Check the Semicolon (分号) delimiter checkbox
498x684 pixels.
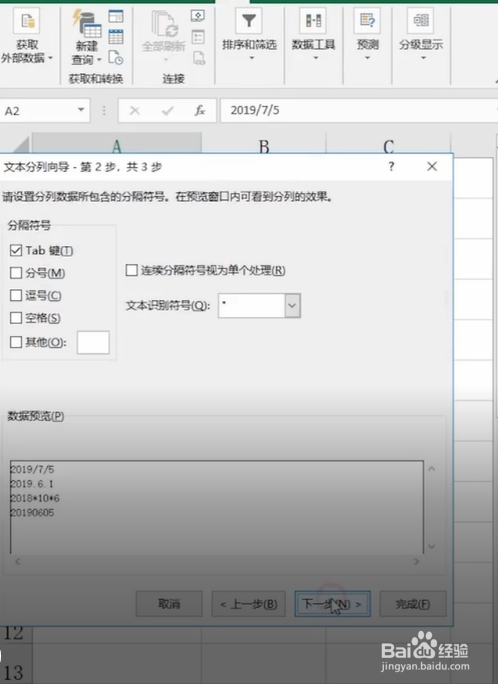[x=16, y=273]
